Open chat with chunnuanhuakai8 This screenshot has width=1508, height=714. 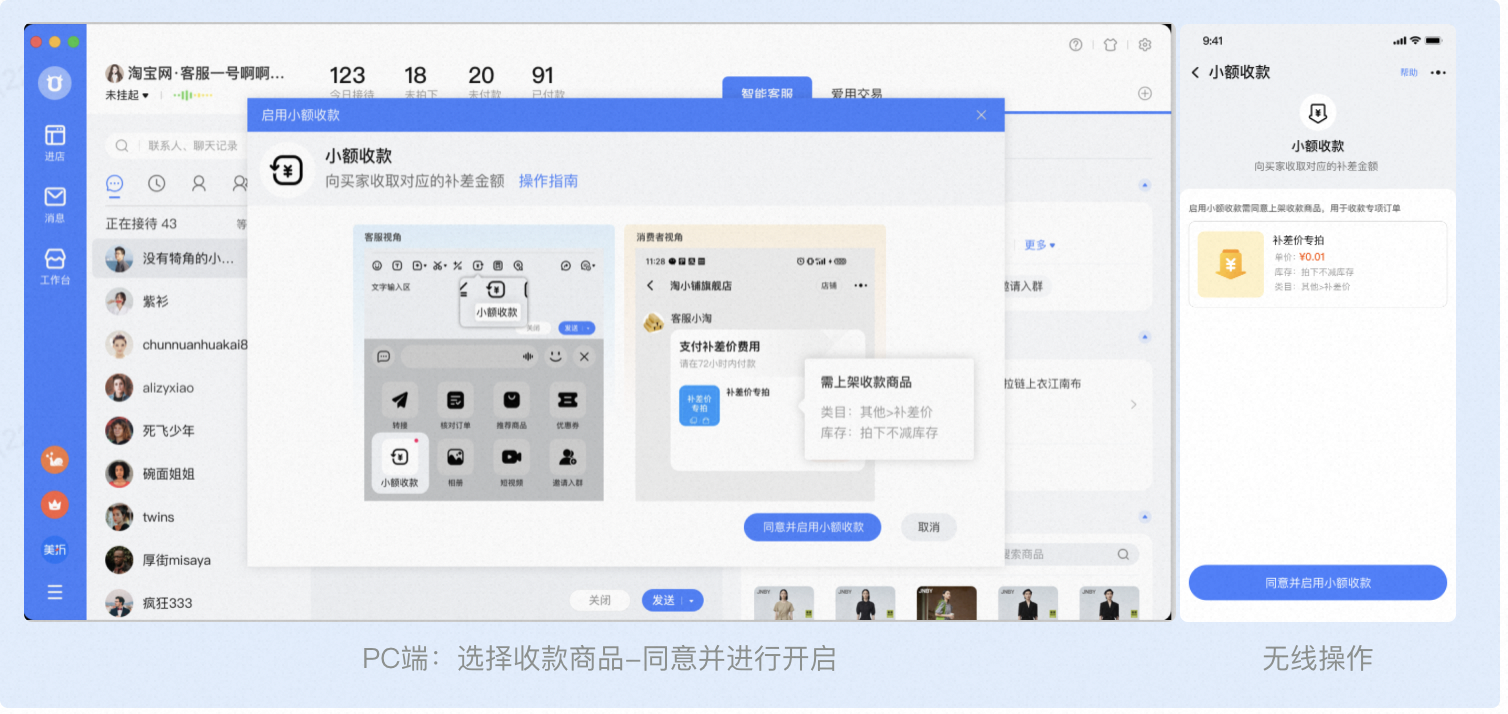pos(169,344)
